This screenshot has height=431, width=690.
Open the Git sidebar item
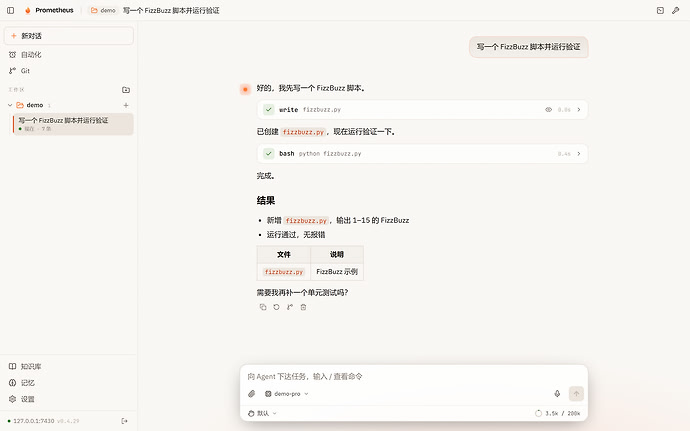(x=69, y=70)
